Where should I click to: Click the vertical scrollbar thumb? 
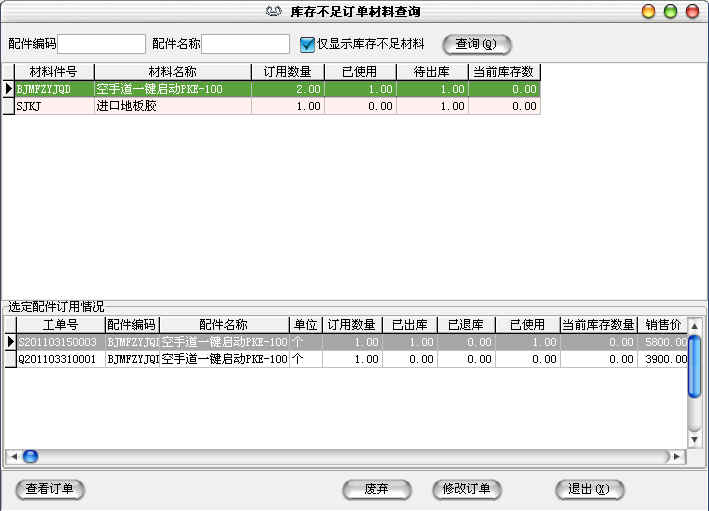tap(695, 367)
